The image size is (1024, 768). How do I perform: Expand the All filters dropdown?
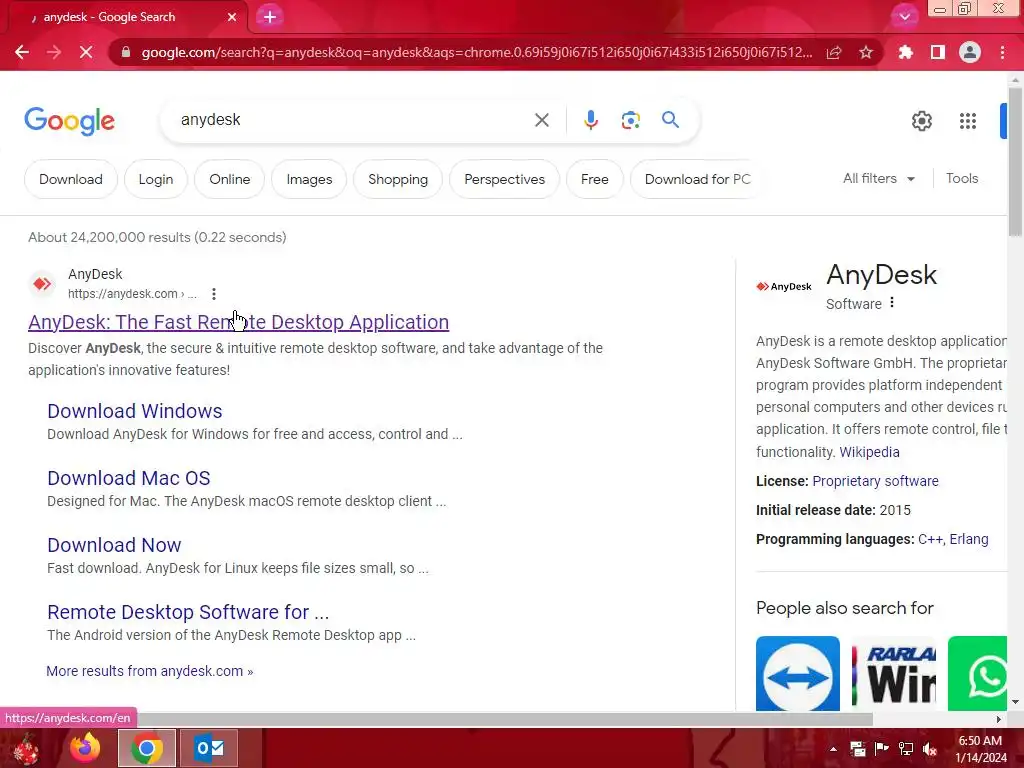tap(878, 178)
